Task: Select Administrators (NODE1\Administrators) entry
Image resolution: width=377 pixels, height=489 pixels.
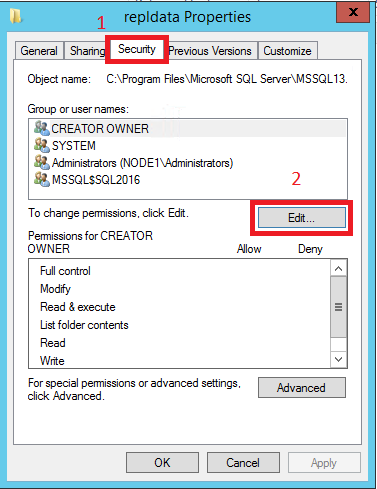Action: tap(188, 163)
